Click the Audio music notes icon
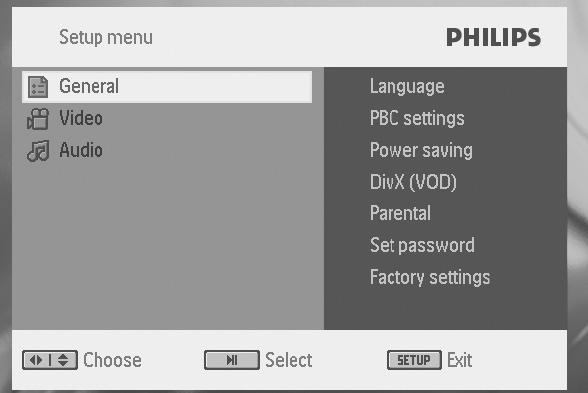 point(38,151)
